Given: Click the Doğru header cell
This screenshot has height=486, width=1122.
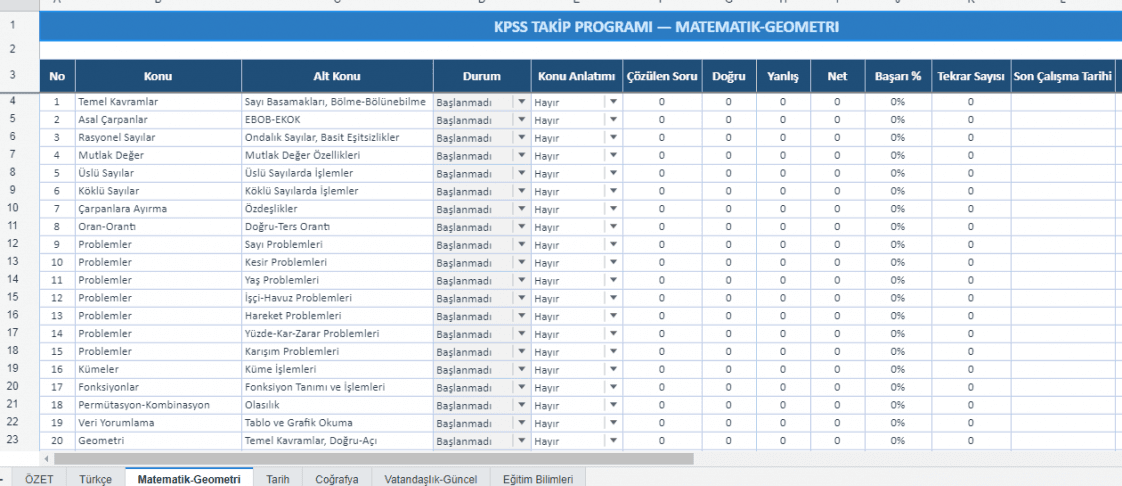Looking at the screenshot, I should [728, 77].
